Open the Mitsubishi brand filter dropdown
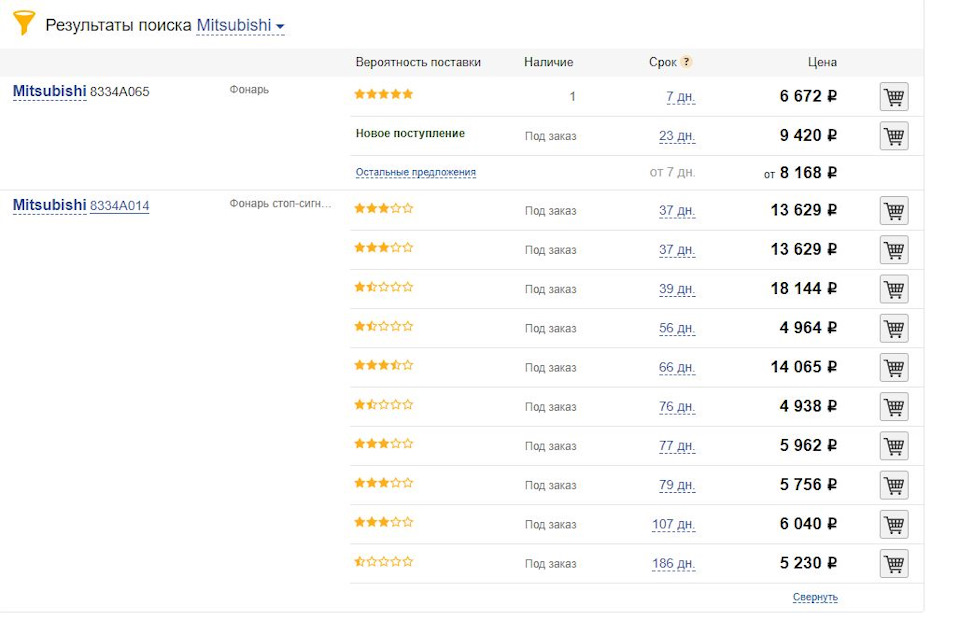Screen dimensions: 960x620 240,26
